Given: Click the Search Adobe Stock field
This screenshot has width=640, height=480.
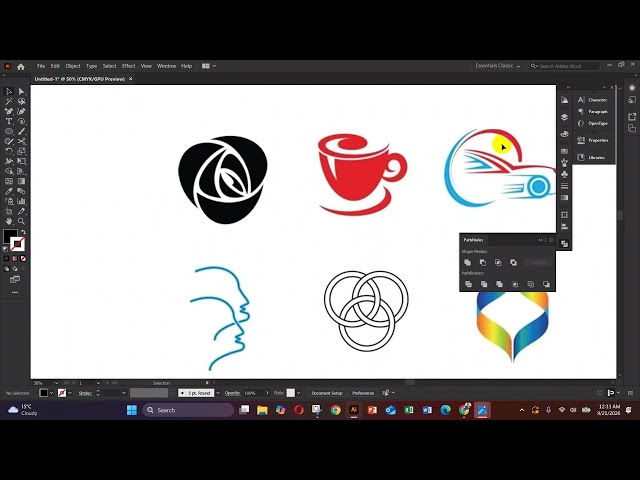Looking at the screenshot, I should (565, 66).
